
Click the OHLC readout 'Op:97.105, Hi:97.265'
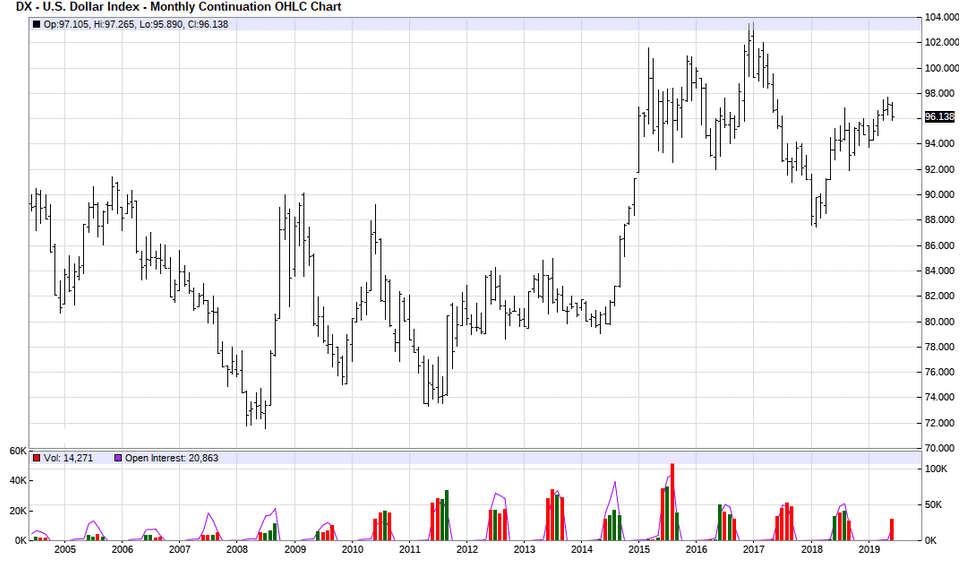[x=87, y=25]
